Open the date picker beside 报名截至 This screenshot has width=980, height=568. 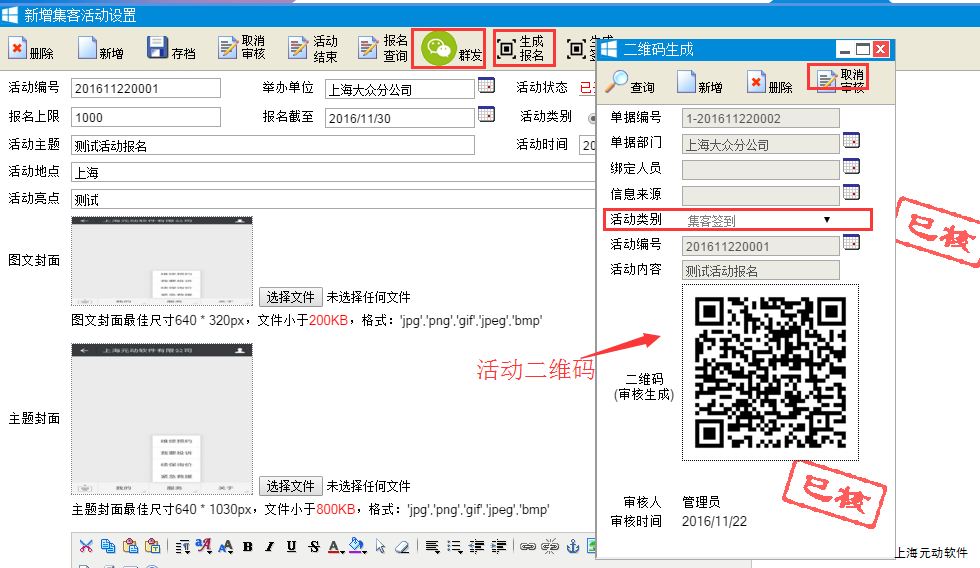coord(486,115)
